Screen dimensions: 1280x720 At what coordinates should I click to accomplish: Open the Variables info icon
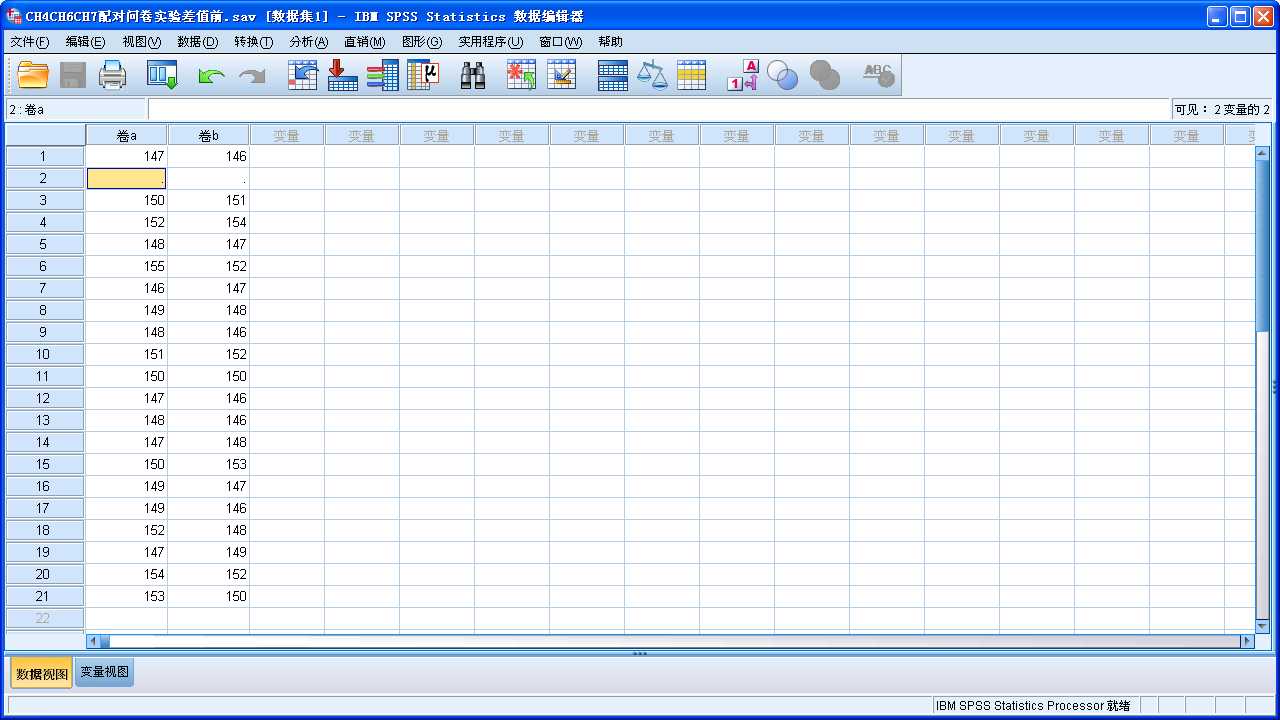point(383,75)
